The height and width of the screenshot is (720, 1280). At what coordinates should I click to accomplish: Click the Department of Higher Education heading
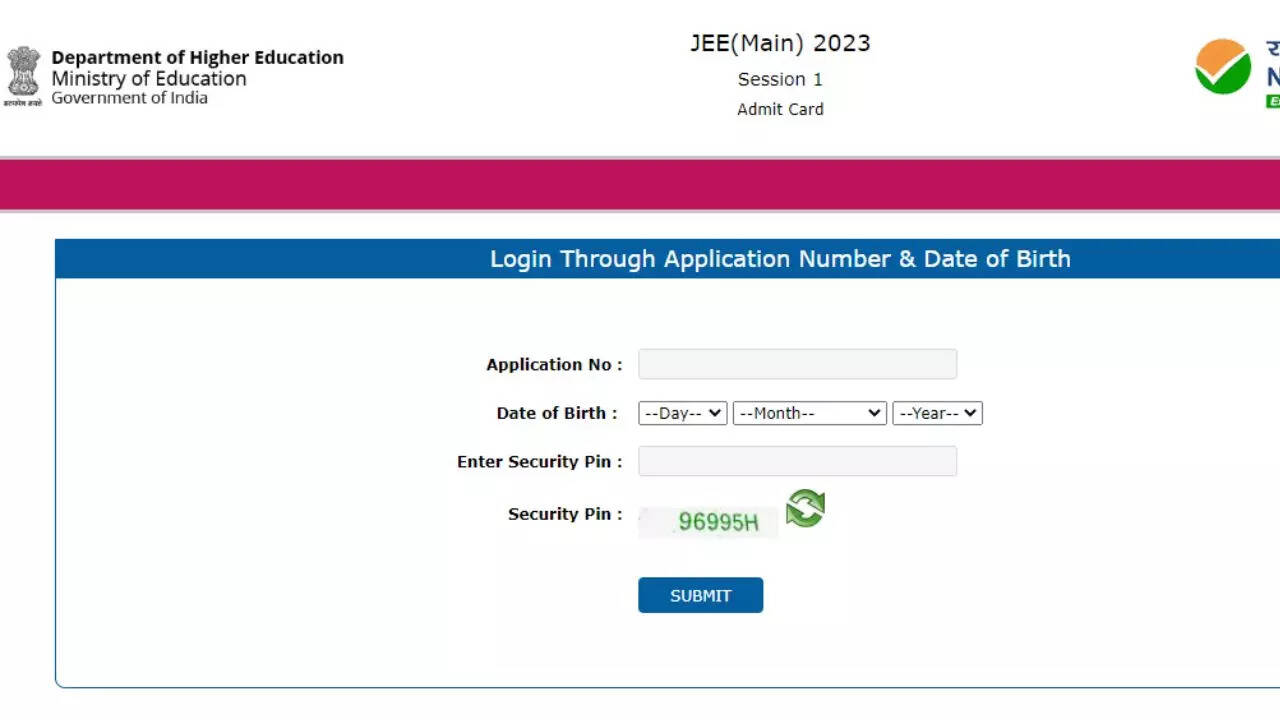(197, 57)
